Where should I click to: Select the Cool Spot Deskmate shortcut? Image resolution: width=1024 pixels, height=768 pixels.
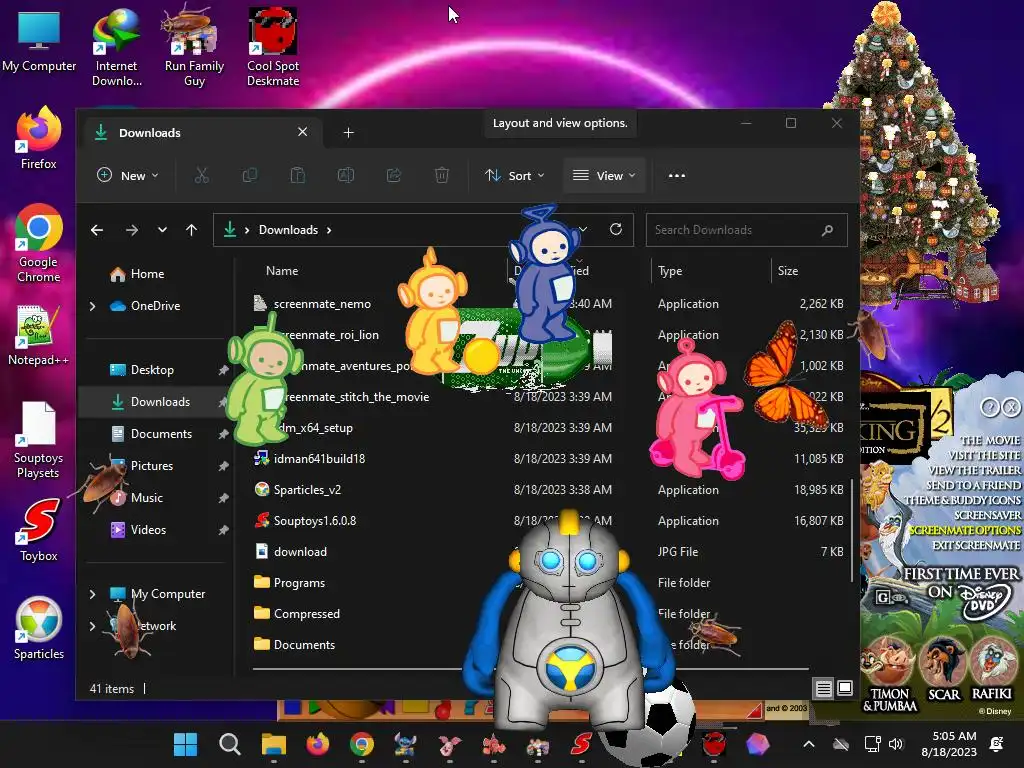tap(273, 48)
